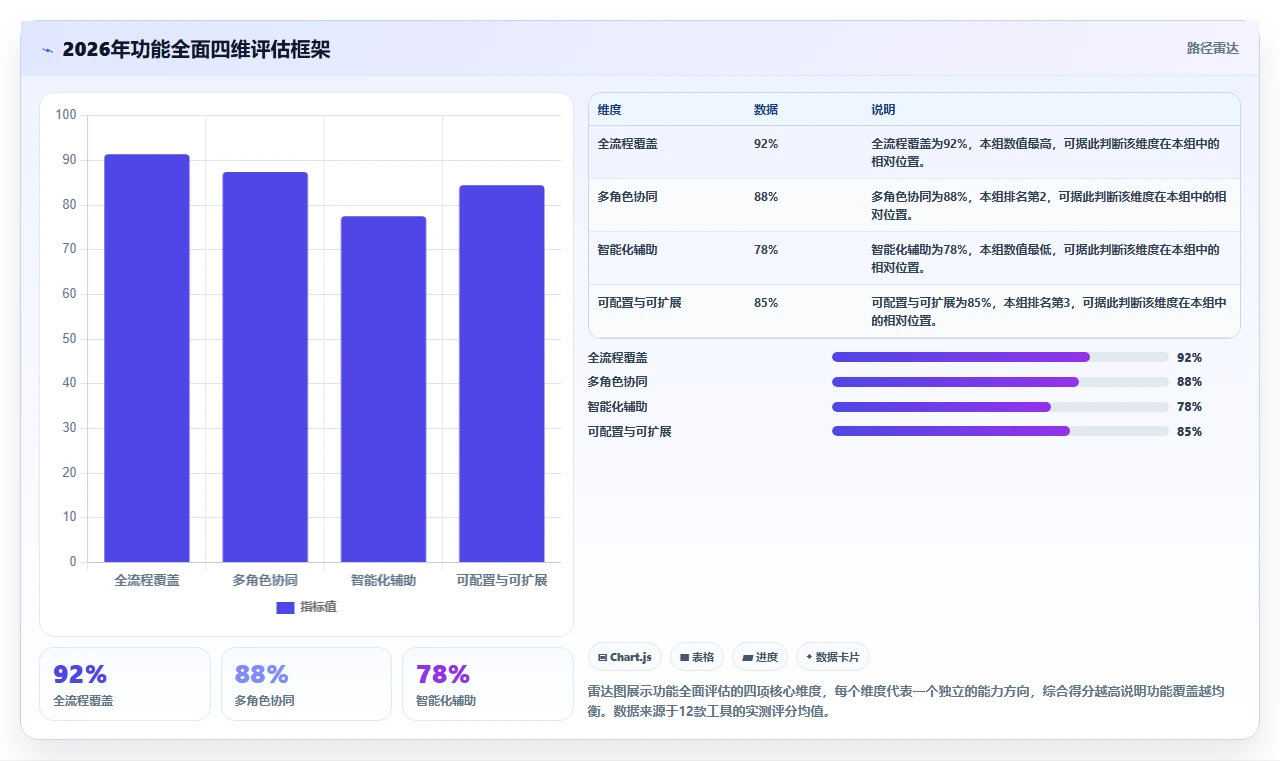Select the 可配置与可扩展 cell in the table
1280x761 pixels.
tap(640, 303)
